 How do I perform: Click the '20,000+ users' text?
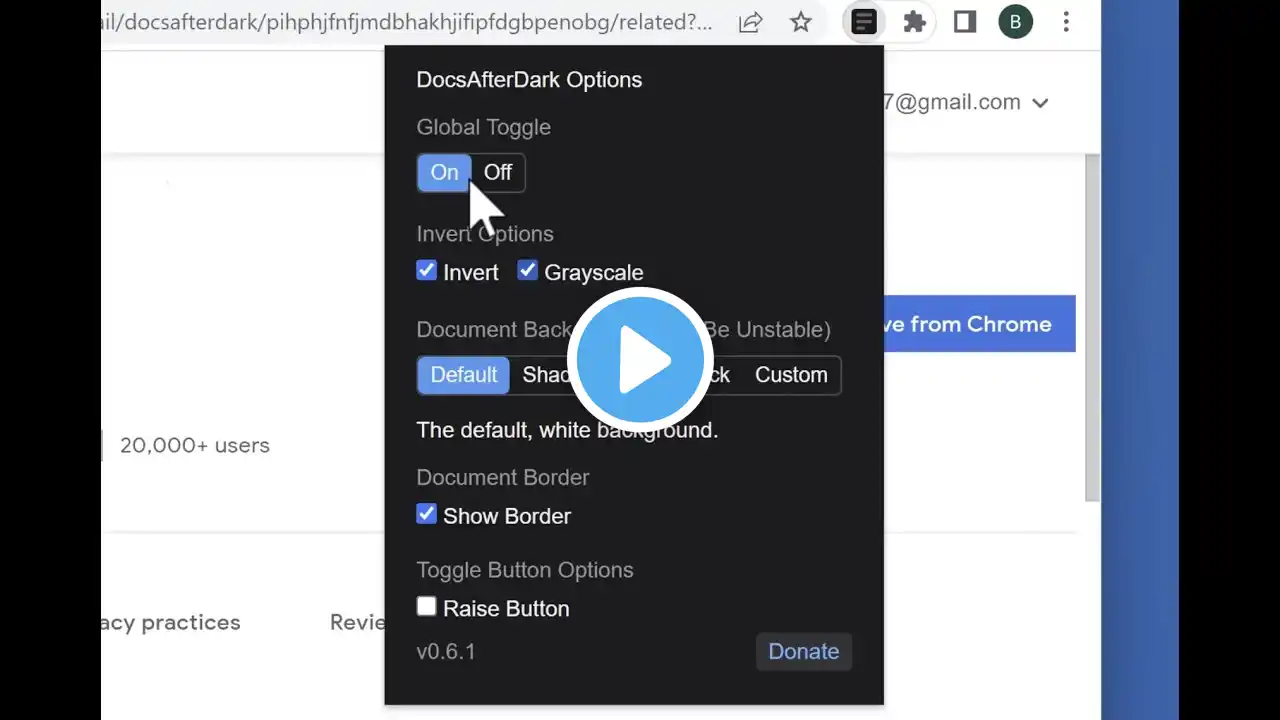point(195,445)
